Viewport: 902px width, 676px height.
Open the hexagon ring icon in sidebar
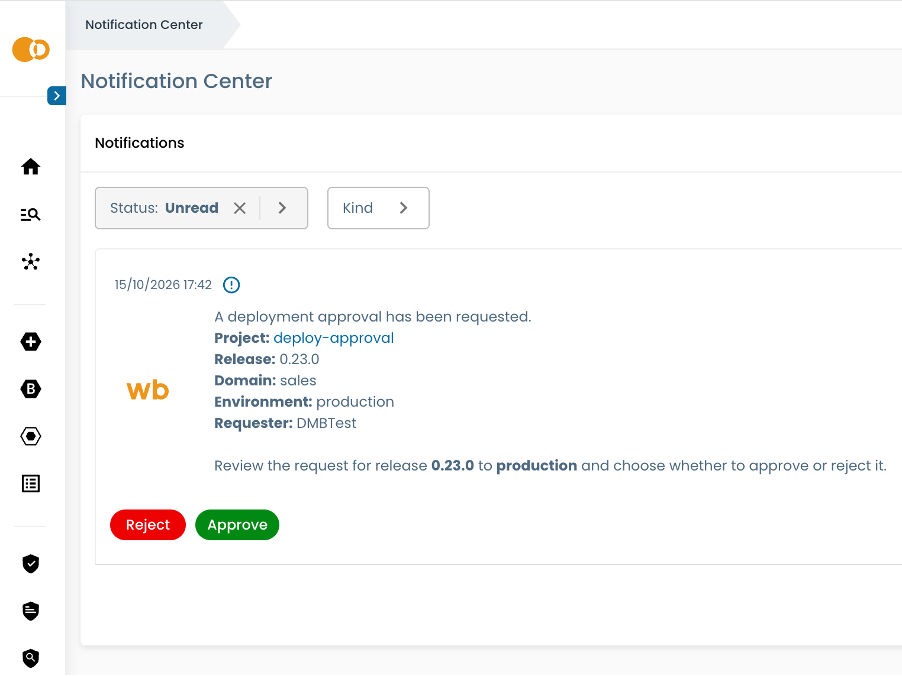pos(30,436)
